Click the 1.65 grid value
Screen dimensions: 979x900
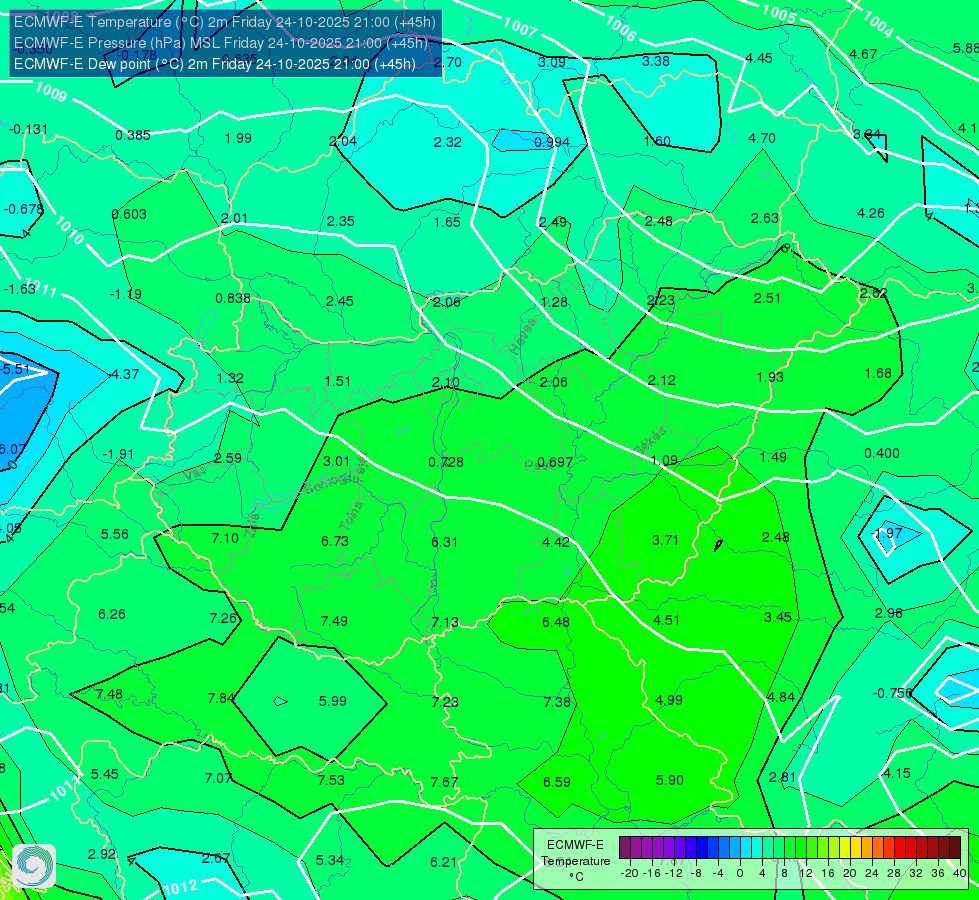coord(448,222)
